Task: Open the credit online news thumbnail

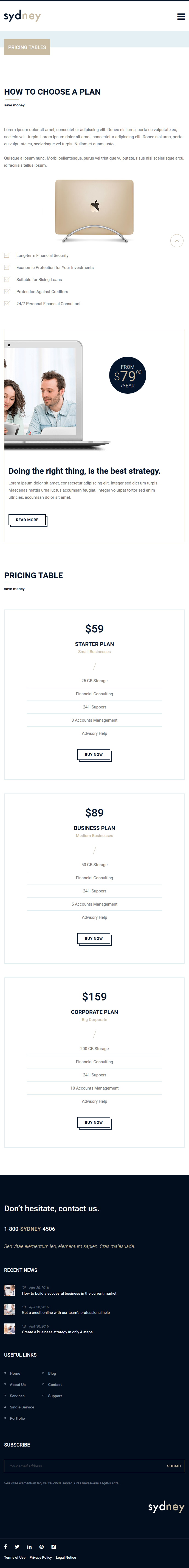Action: point(10,1309)
